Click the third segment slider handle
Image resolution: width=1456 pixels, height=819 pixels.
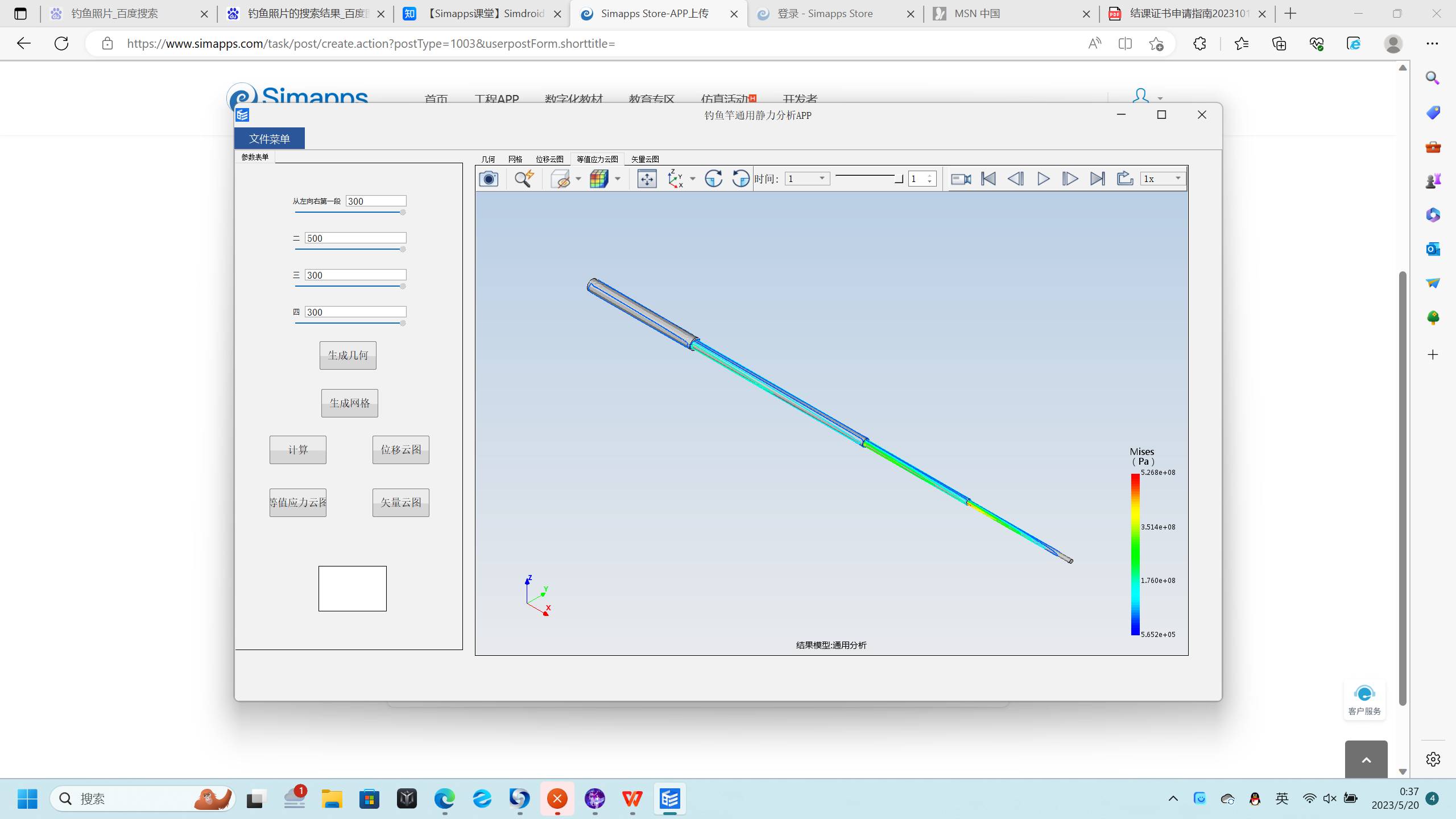[x=403, y=286]
